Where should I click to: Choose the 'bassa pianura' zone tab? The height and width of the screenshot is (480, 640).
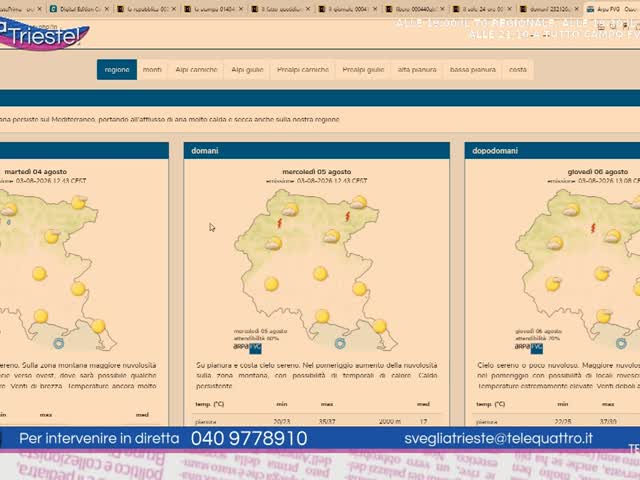pos(473,70)
